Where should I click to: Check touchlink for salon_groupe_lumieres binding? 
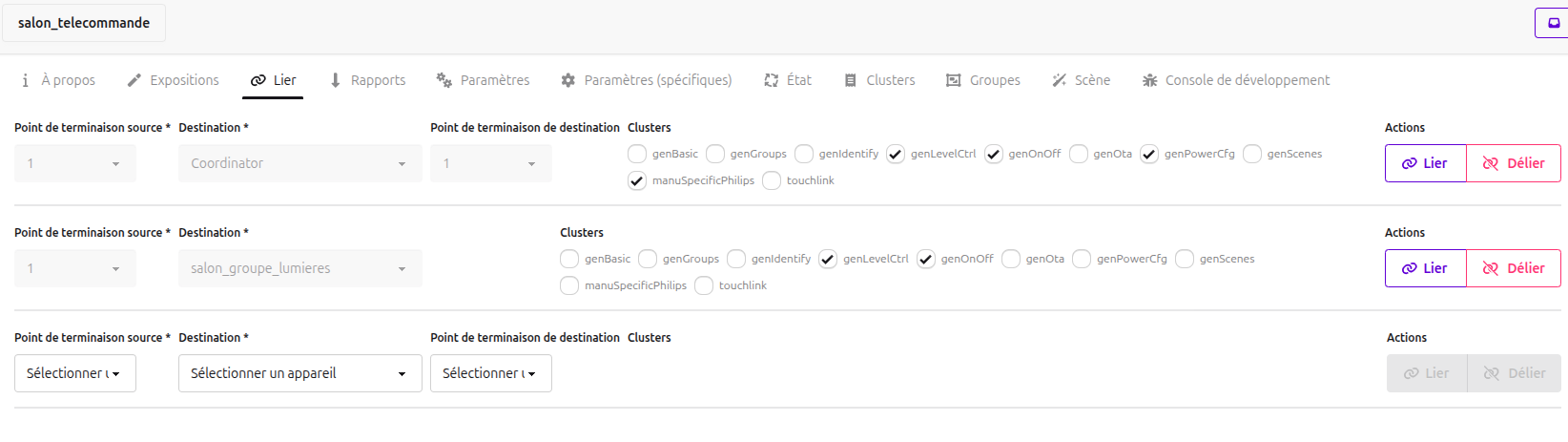coord(704,286)
